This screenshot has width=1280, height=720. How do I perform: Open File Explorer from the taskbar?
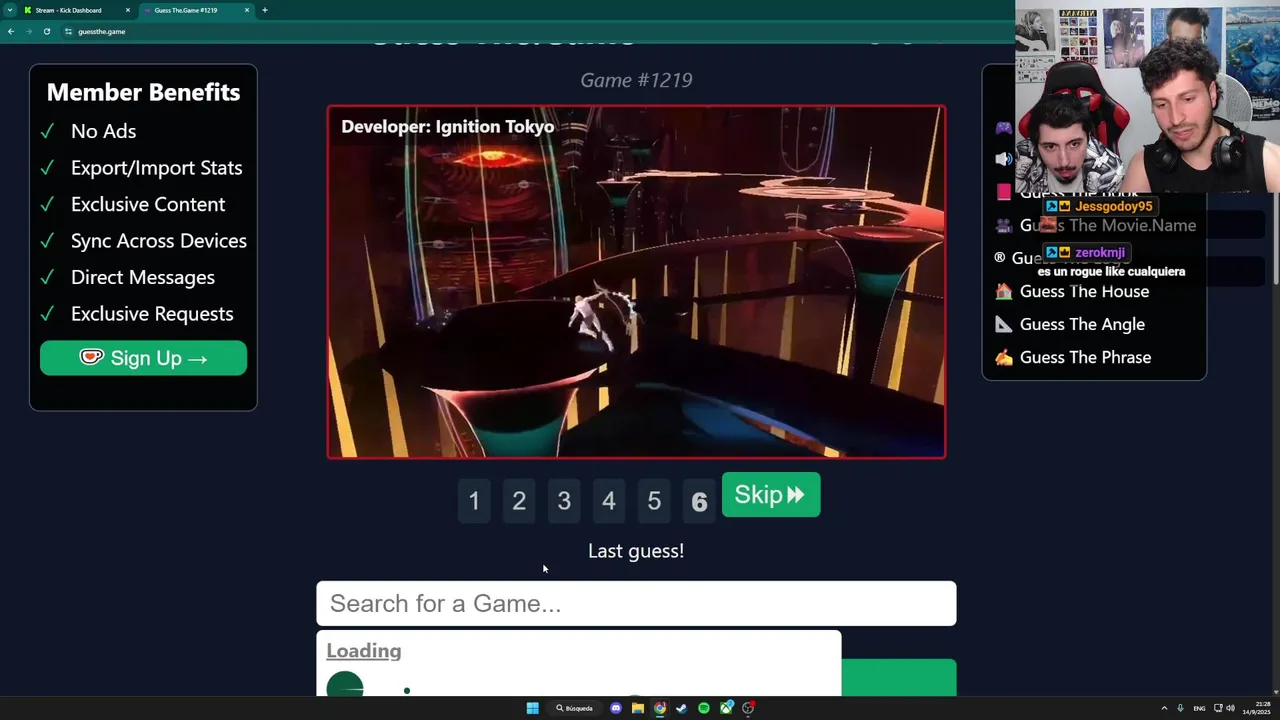point(637,708)
